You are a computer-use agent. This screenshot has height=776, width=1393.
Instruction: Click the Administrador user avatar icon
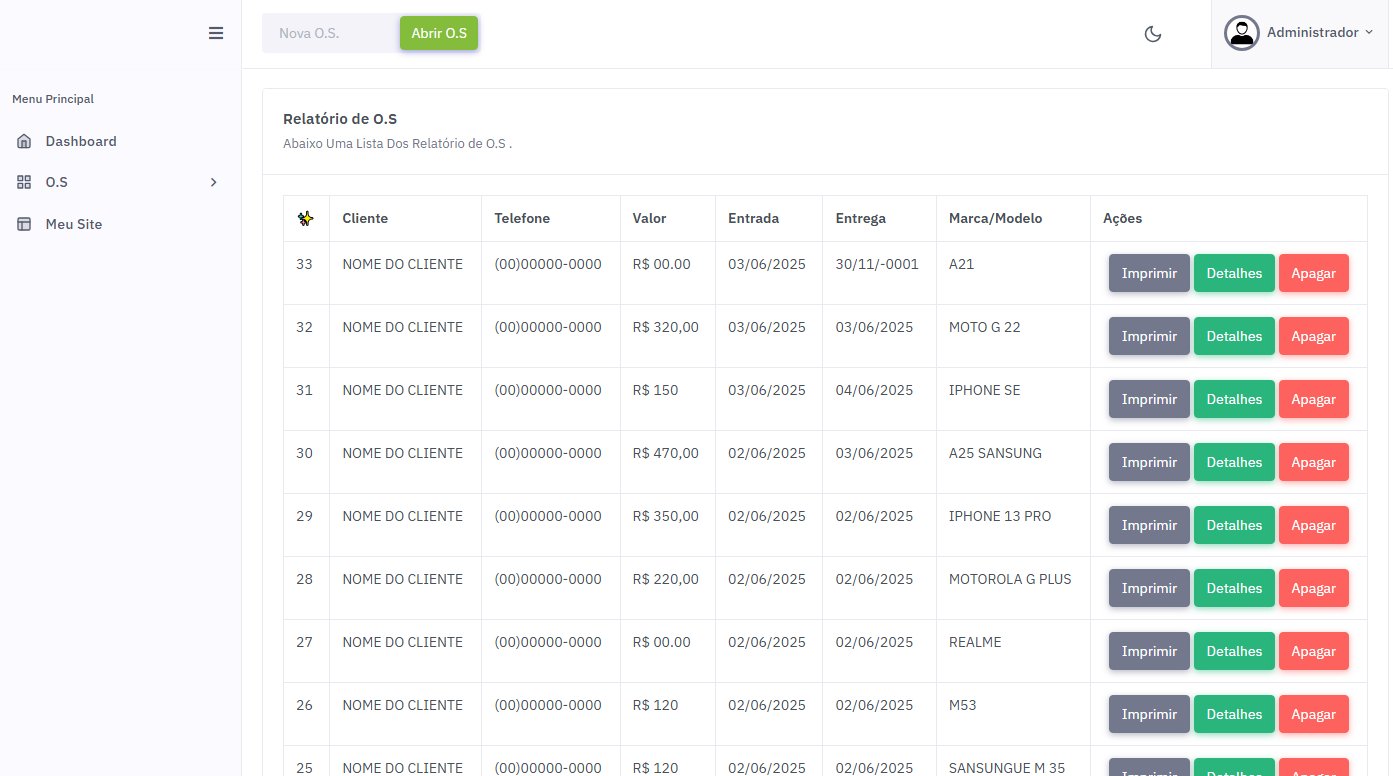pos(1241,33)
